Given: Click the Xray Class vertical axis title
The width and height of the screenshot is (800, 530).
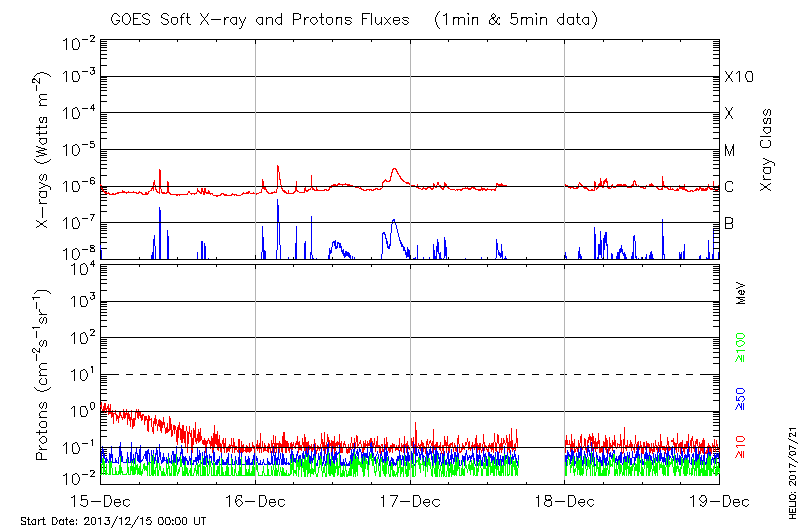Looking at the screenshot, I should (766, 150).
